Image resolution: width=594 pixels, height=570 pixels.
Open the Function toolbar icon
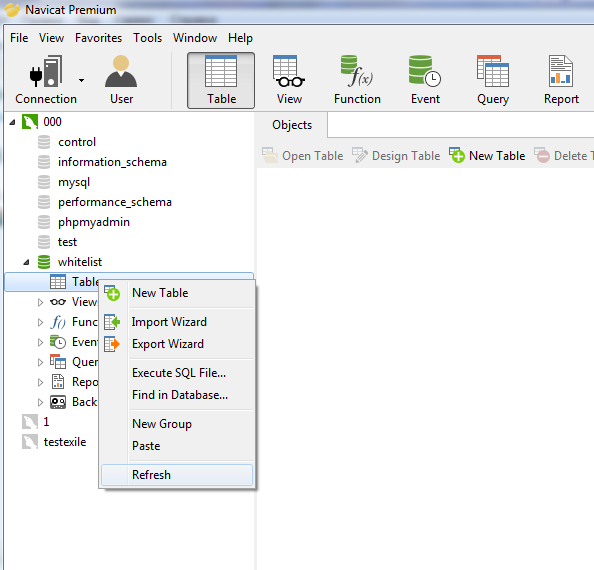pyautogui.click(x=357, y=80)
